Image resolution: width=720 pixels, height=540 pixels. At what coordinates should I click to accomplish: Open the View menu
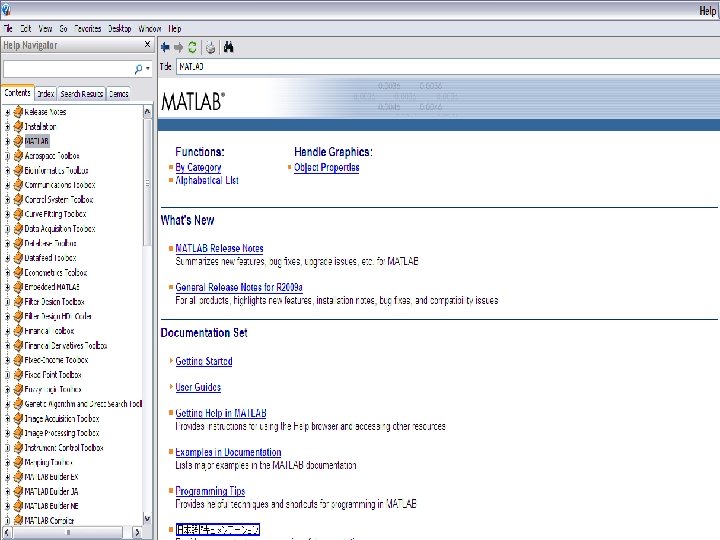pyautogui.click(x=45, y=28)
